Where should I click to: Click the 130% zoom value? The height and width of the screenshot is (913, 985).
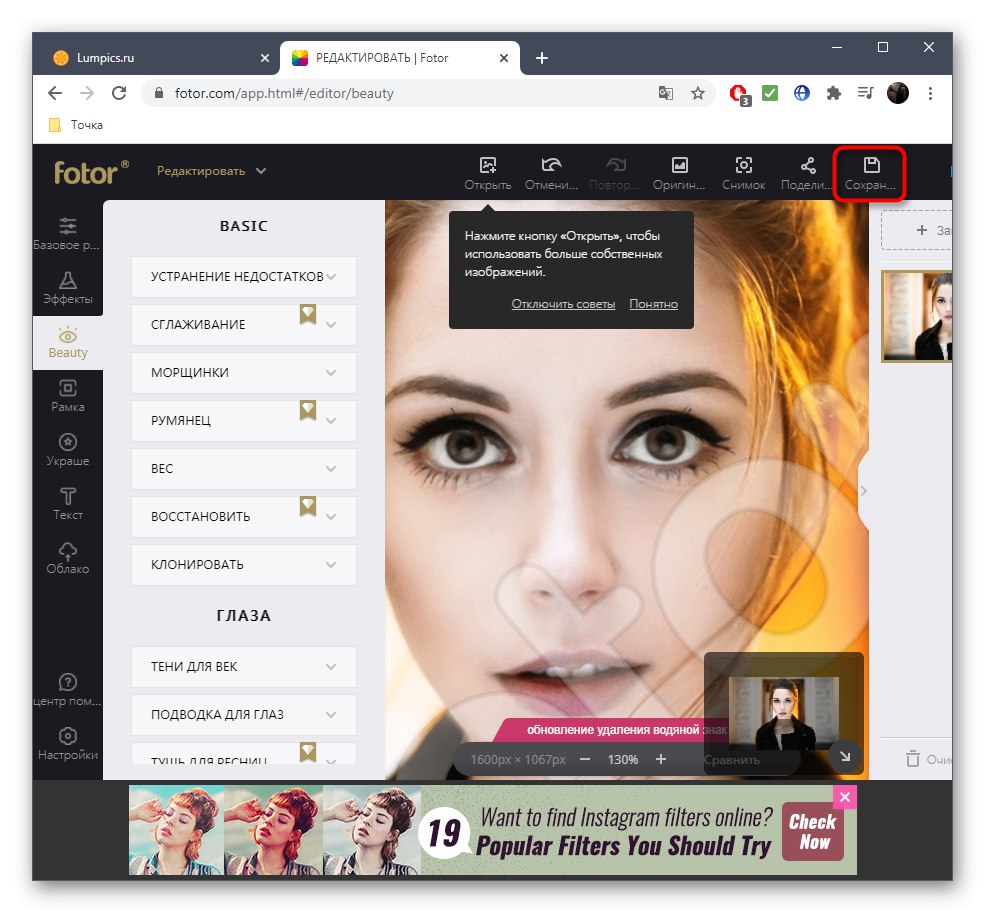pos(623,760)
